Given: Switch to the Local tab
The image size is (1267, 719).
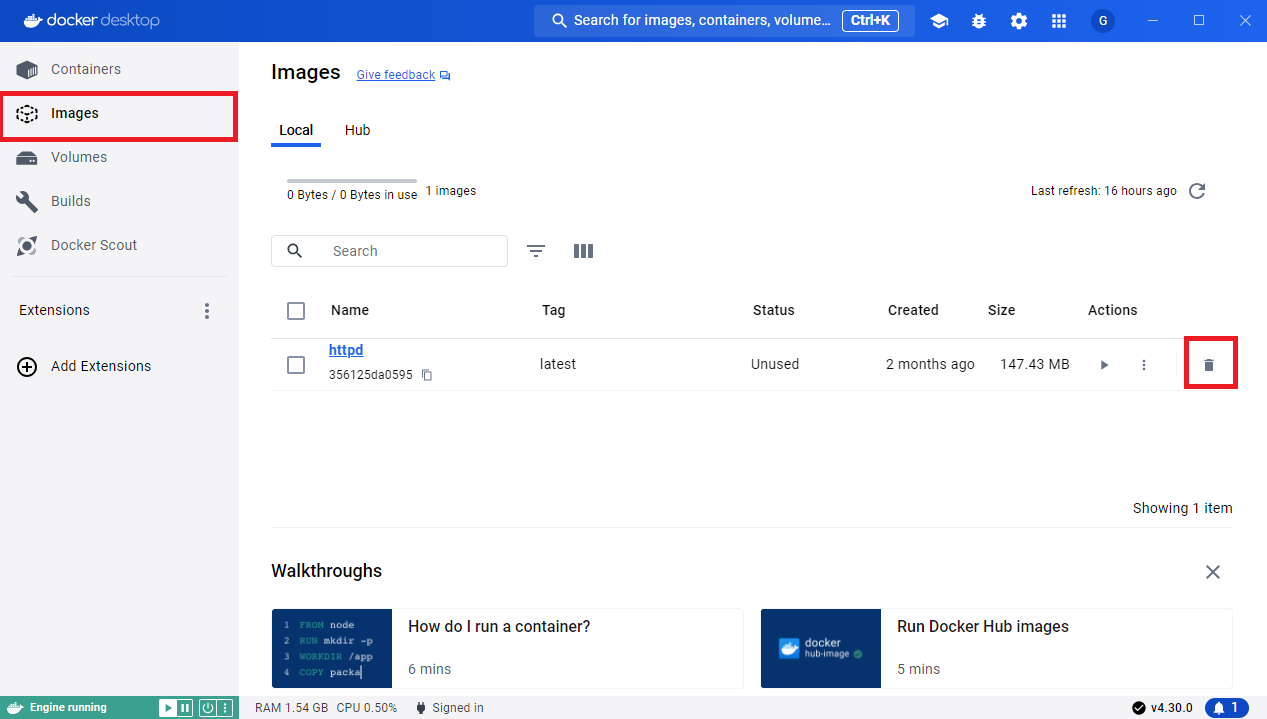Looking at the screenshot, I should tap(296, 130).
